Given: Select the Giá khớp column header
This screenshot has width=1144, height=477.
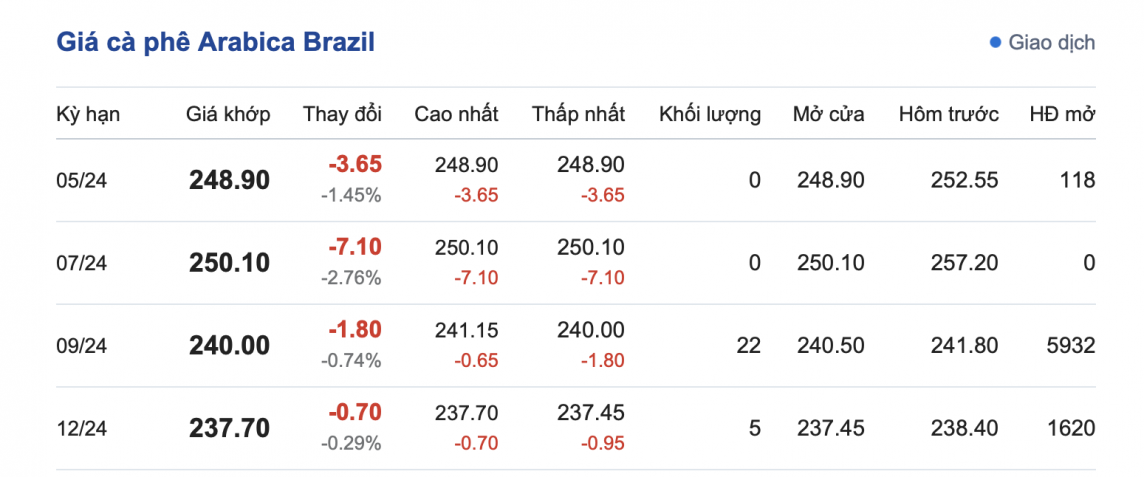Looking at the screenshot, I should tap(228, 114).
